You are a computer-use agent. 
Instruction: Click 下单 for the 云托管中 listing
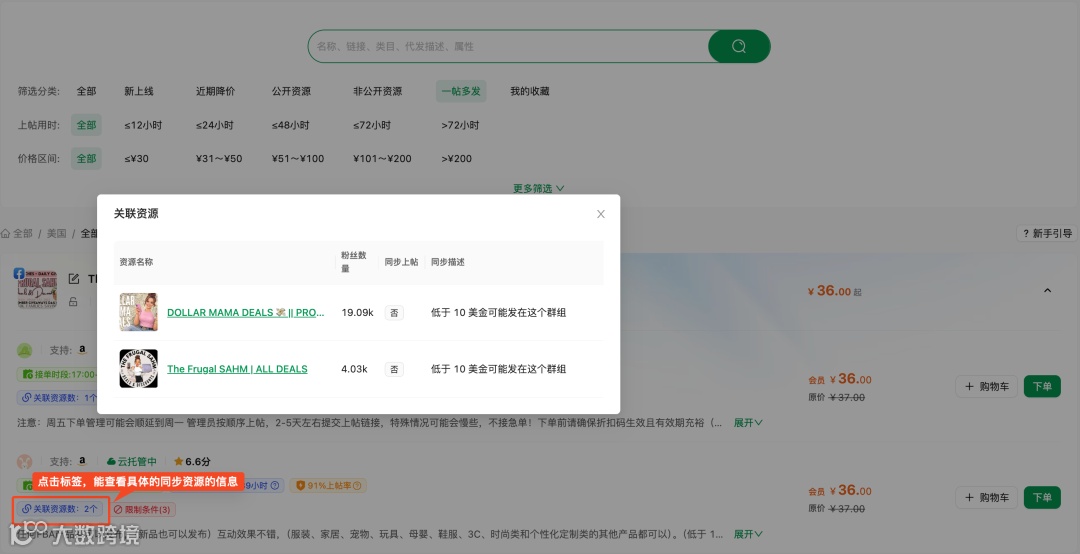(x=1042, y=497)
